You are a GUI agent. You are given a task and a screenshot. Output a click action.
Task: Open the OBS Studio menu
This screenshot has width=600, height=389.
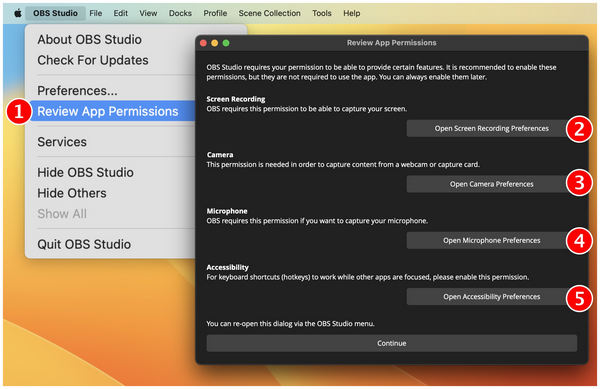coord(55,13)
